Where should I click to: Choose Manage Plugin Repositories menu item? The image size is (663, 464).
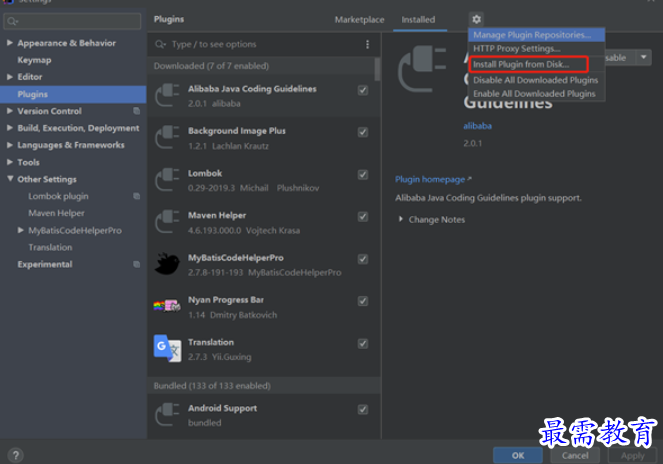(x=536, y=35)
